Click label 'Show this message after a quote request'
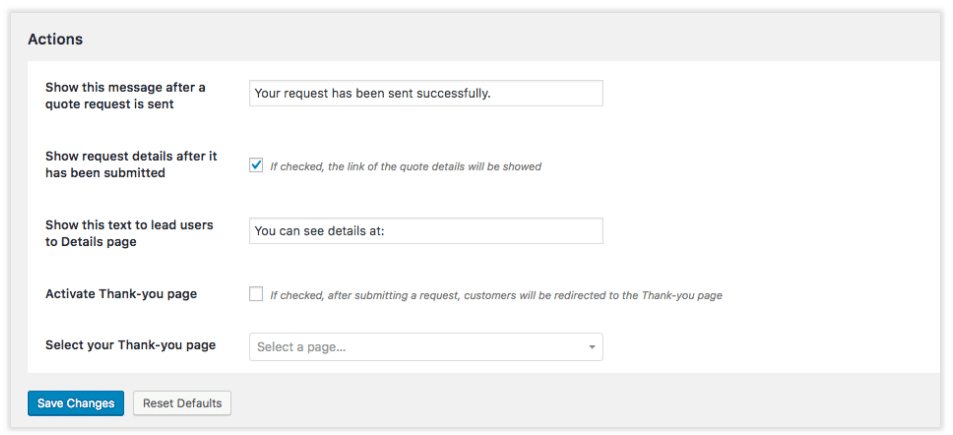Image resolution: width=953 pixels, height=435 pixels. point(125,96)
